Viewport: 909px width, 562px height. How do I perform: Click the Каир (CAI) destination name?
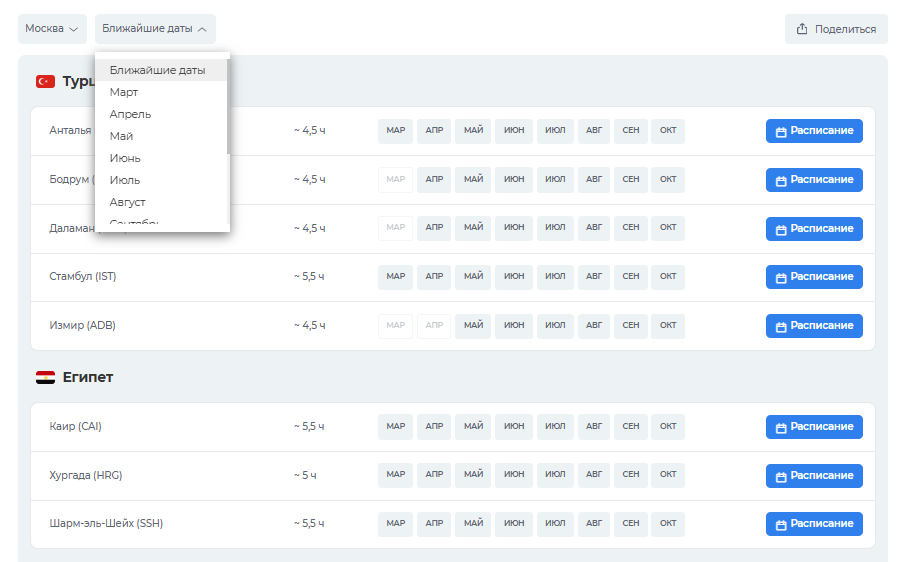(75, 426)
